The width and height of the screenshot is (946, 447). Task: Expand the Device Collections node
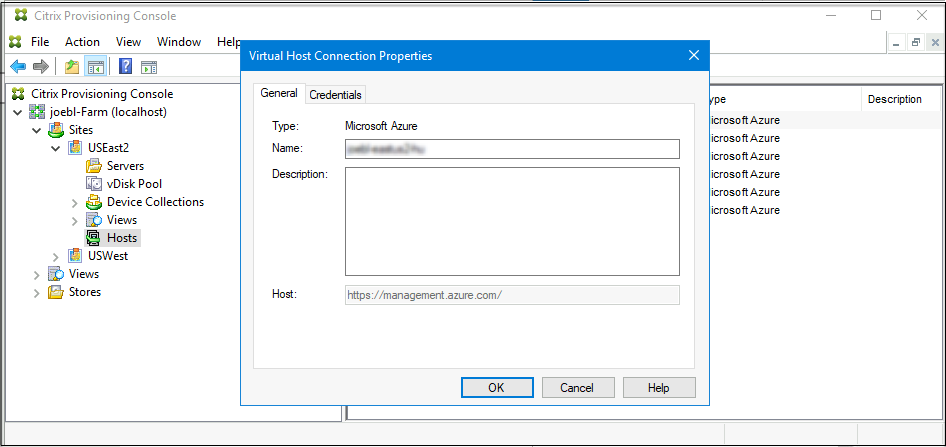point(75,202)
